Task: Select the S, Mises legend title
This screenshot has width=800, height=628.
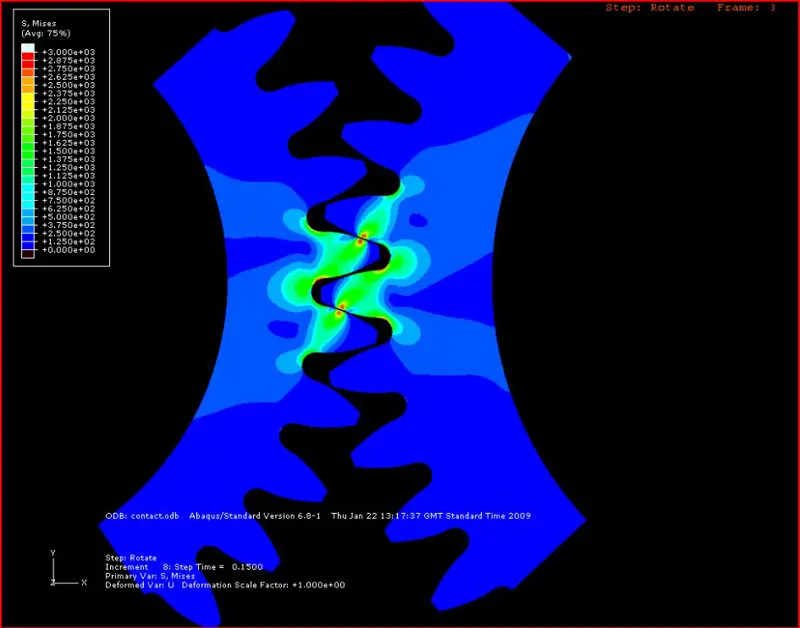Action: tap(41, 23)
